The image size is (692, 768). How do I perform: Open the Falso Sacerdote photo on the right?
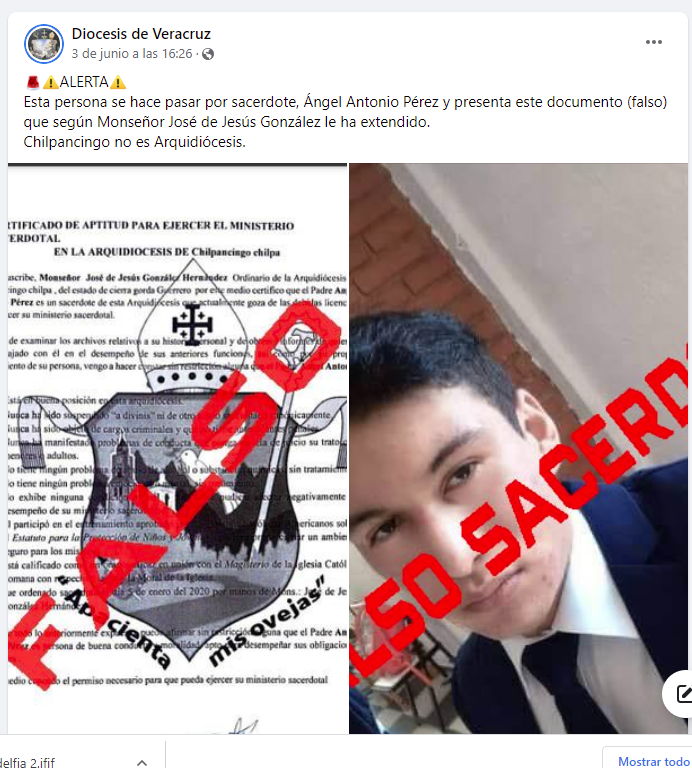click(518, 448)
